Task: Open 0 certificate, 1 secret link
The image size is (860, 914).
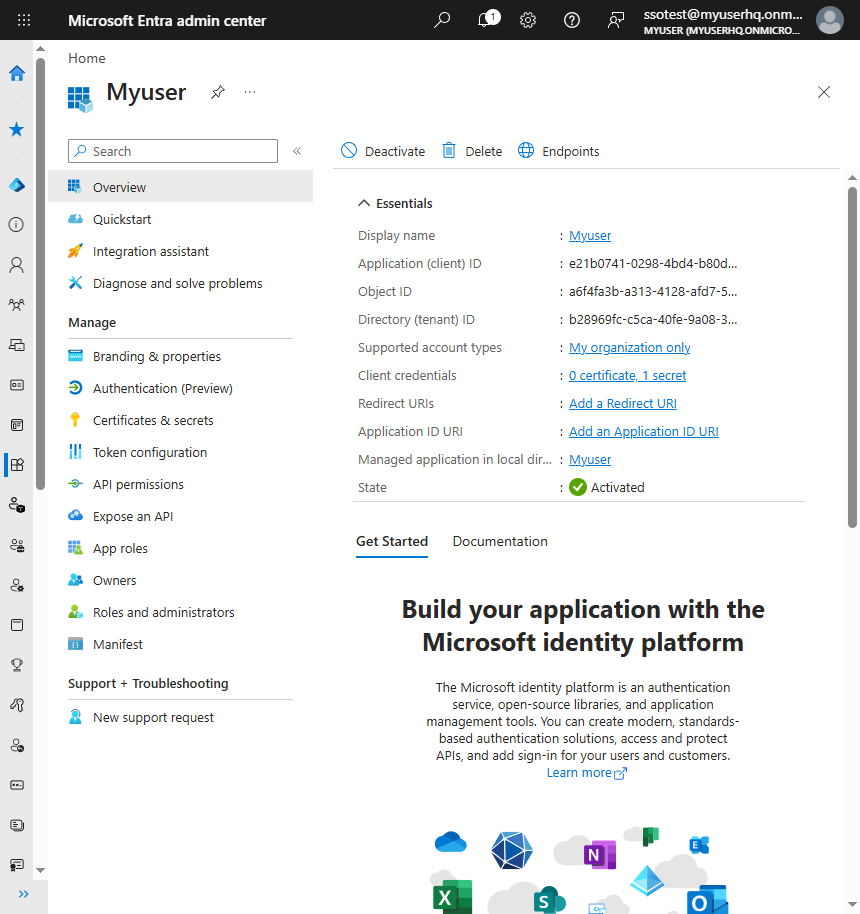Action: point(627,375)
